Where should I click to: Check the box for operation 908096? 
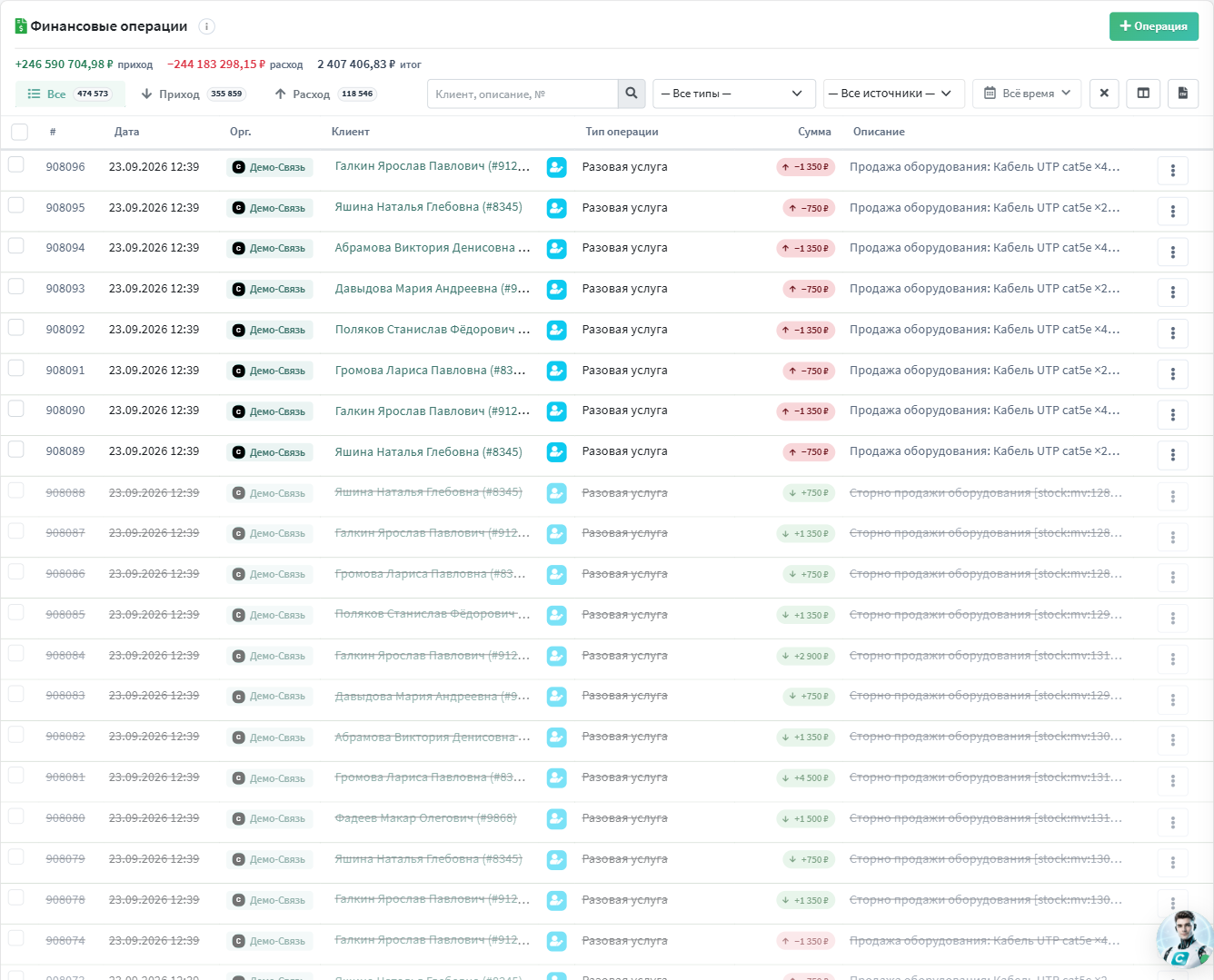pos(16,164)
